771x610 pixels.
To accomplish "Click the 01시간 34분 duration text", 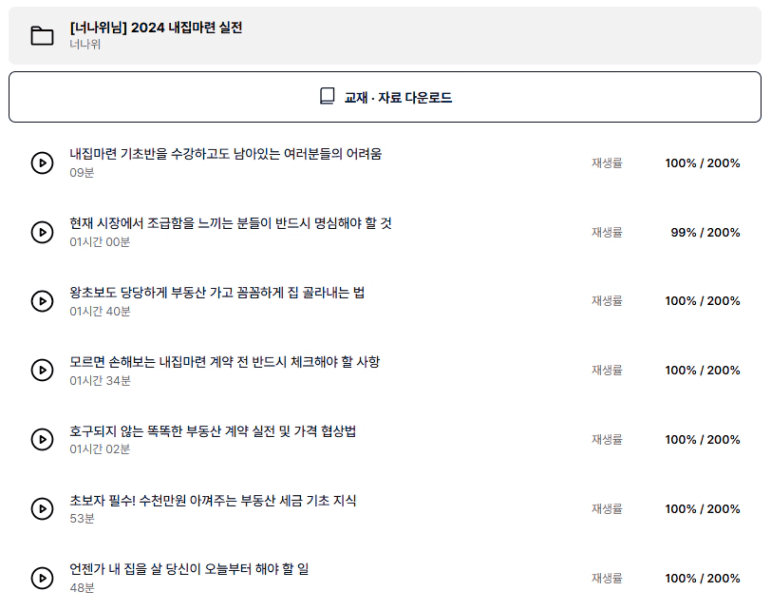I will point(100,380).
